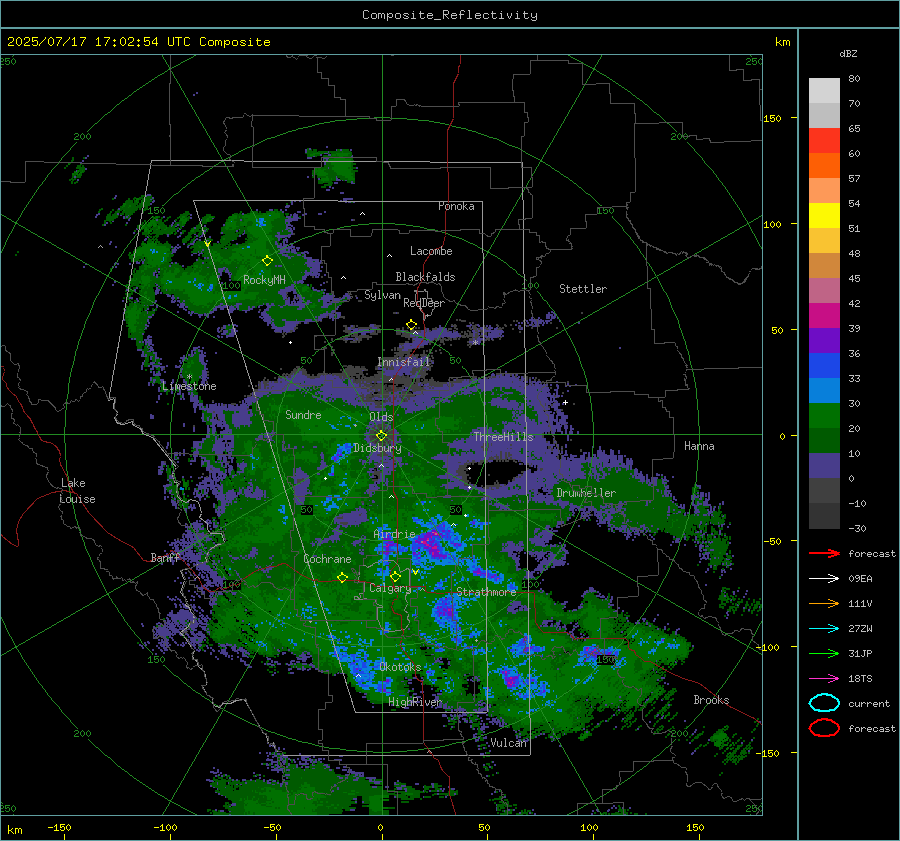Select the Banff map label
Screen dimensions: 900x841
pos(165,557)
